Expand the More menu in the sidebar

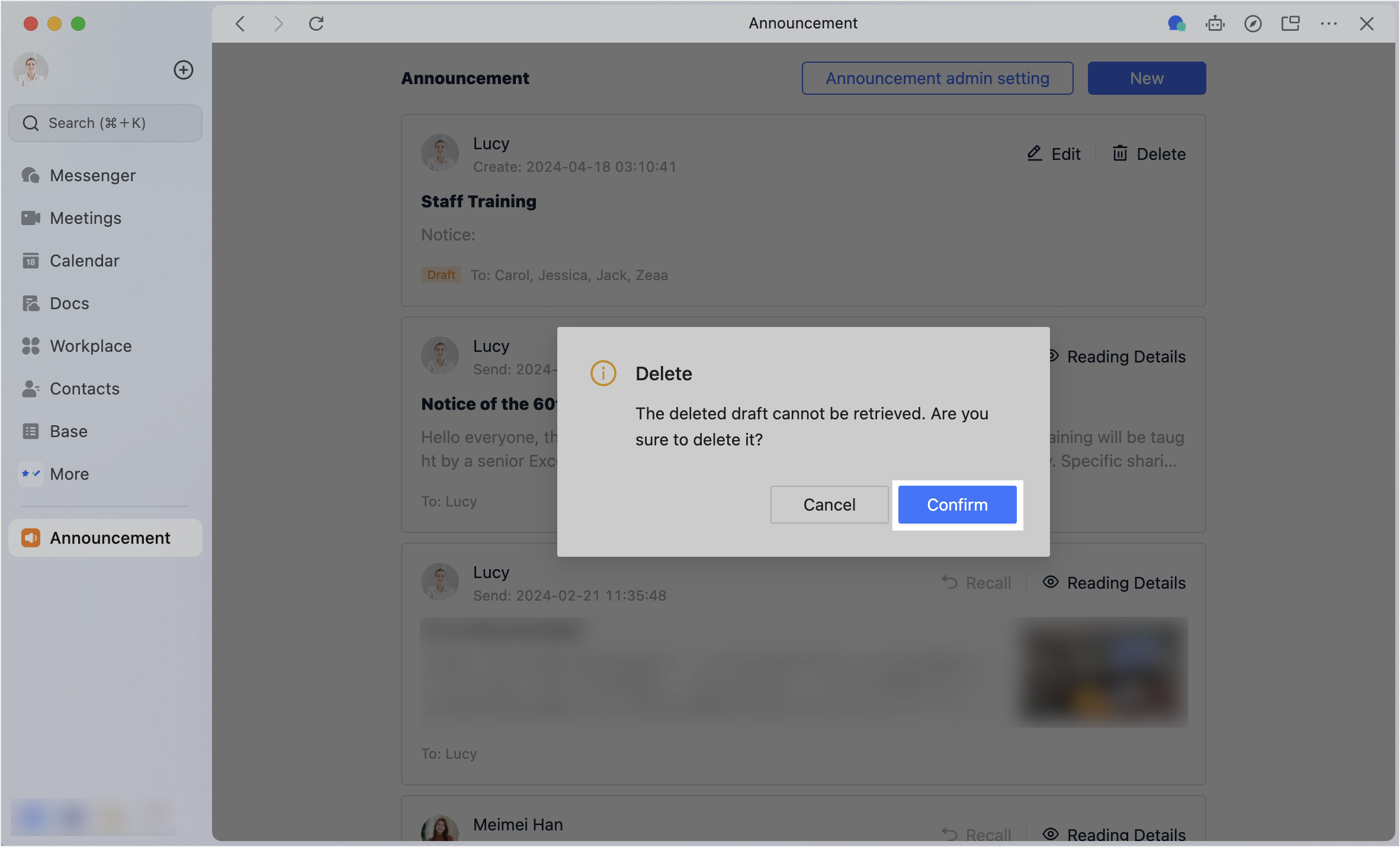pyautogui.click(x=69, y=474)
